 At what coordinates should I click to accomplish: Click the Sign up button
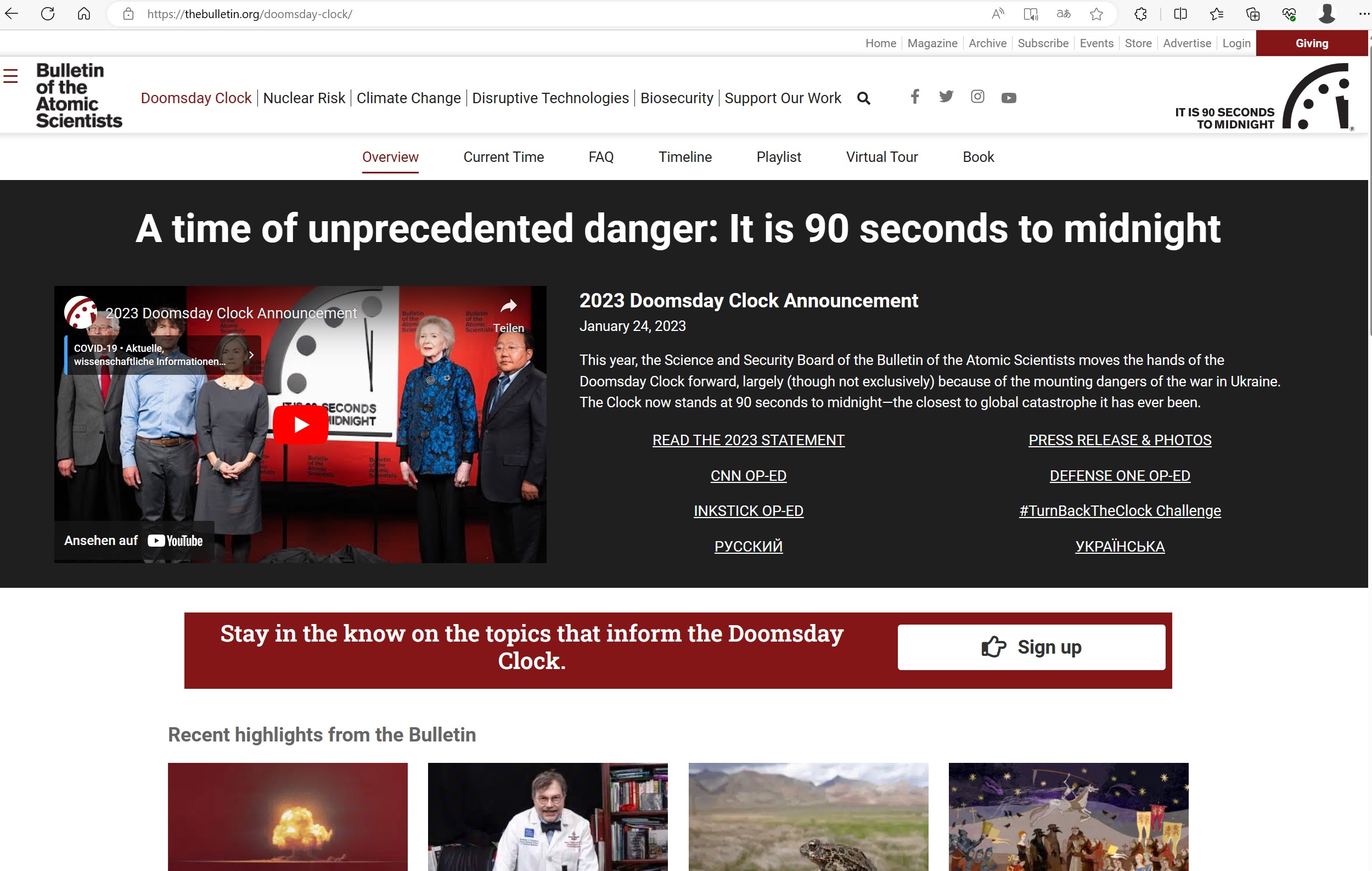[1031, 647]
